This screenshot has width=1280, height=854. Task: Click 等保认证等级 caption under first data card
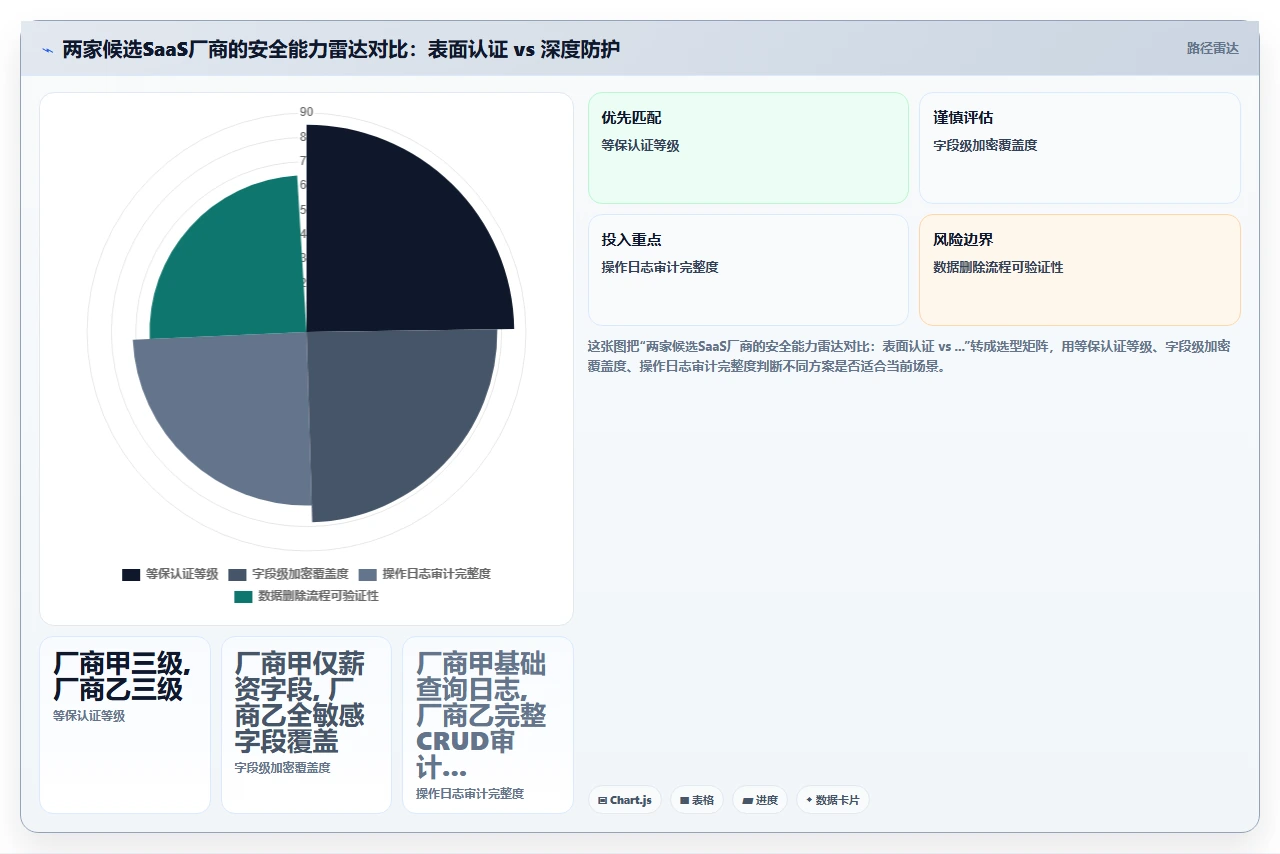point(89,716)
